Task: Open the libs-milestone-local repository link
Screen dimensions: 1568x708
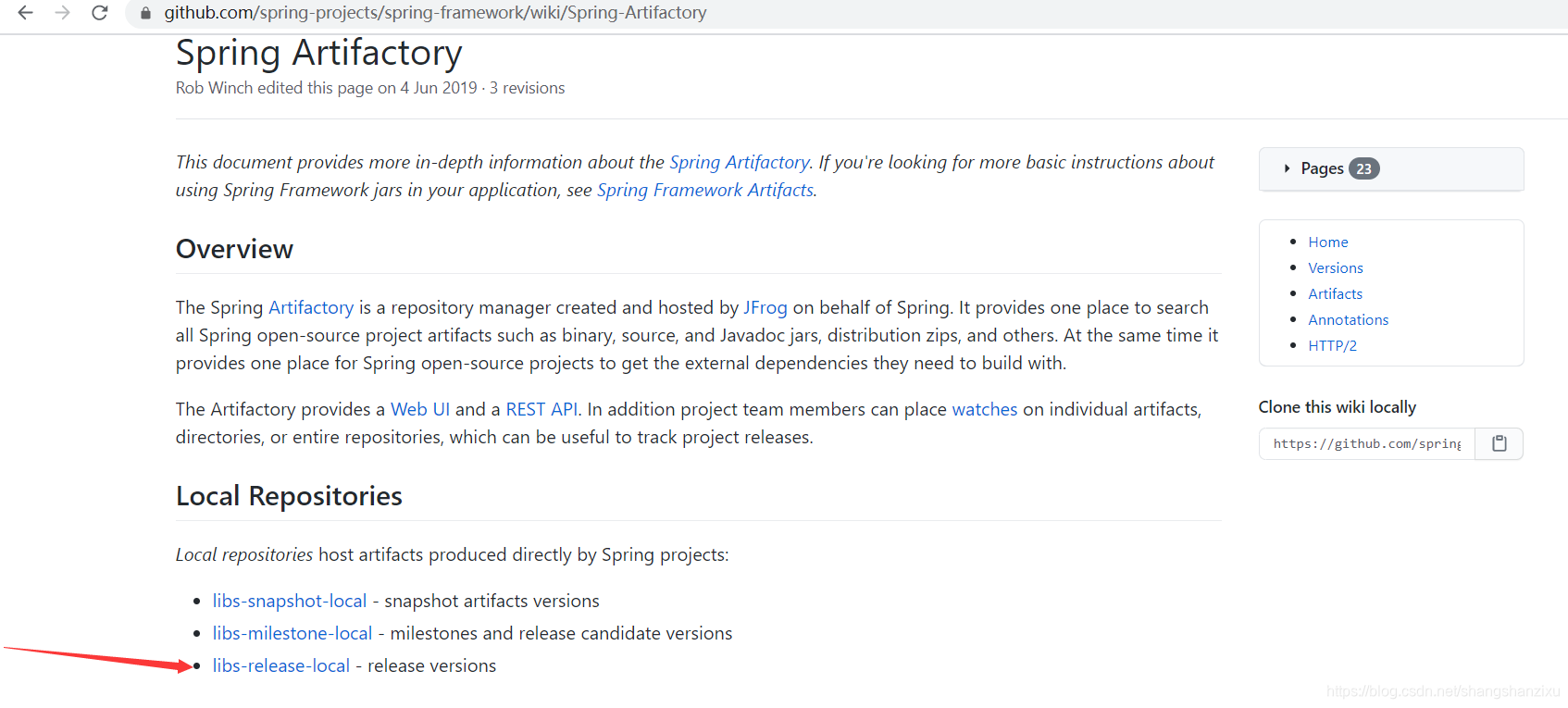Action: [x=292, y=633]
